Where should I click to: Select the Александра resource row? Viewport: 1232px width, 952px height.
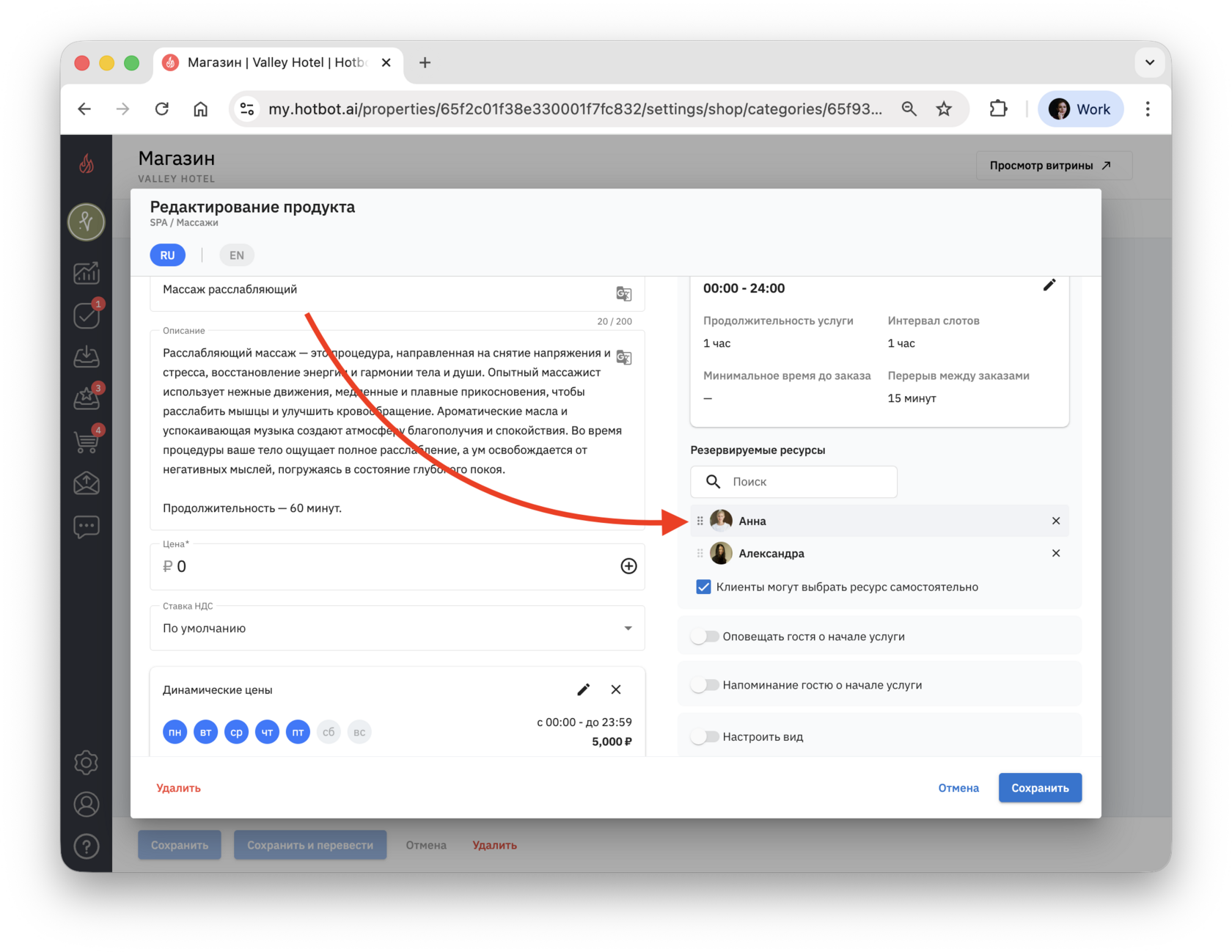(879, 553)
